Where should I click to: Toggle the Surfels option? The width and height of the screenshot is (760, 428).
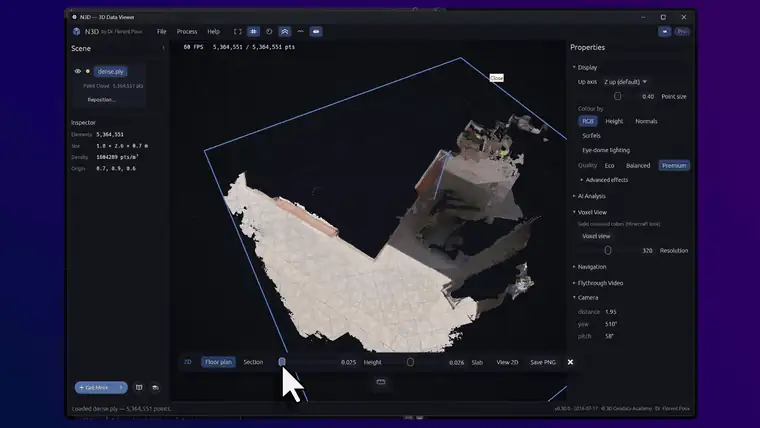click(x=591, y=136)
